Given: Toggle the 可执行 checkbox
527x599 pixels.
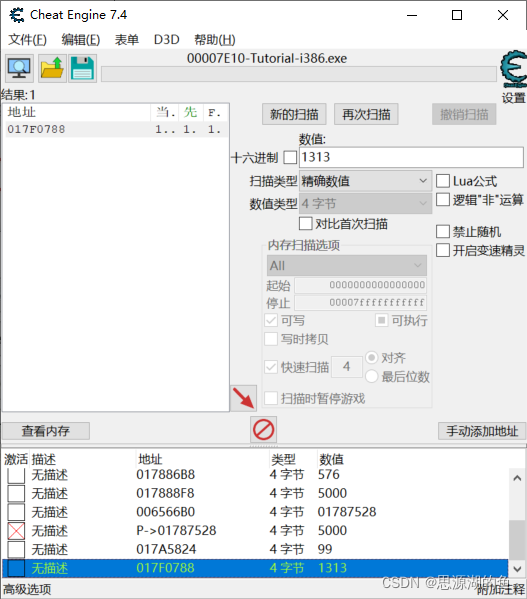Looking at the screenshot, I should coord(382,320).
